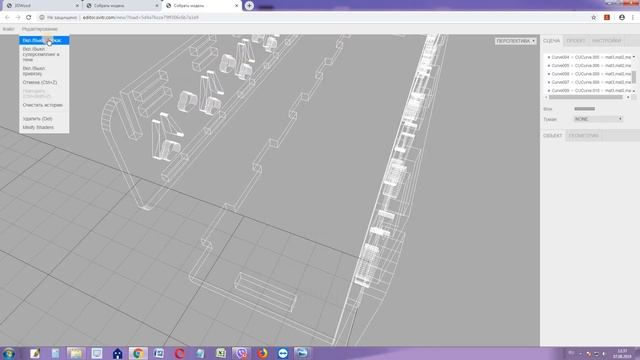Open the Chrome profile icon
The width and height of the screenshot is (640, 360).
click(622, 18)
